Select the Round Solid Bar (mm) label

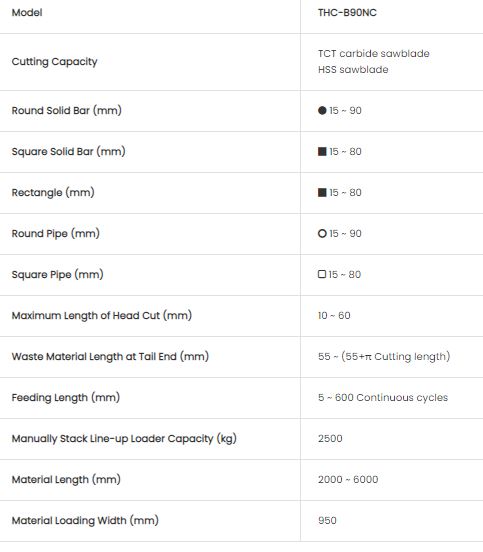67,111
